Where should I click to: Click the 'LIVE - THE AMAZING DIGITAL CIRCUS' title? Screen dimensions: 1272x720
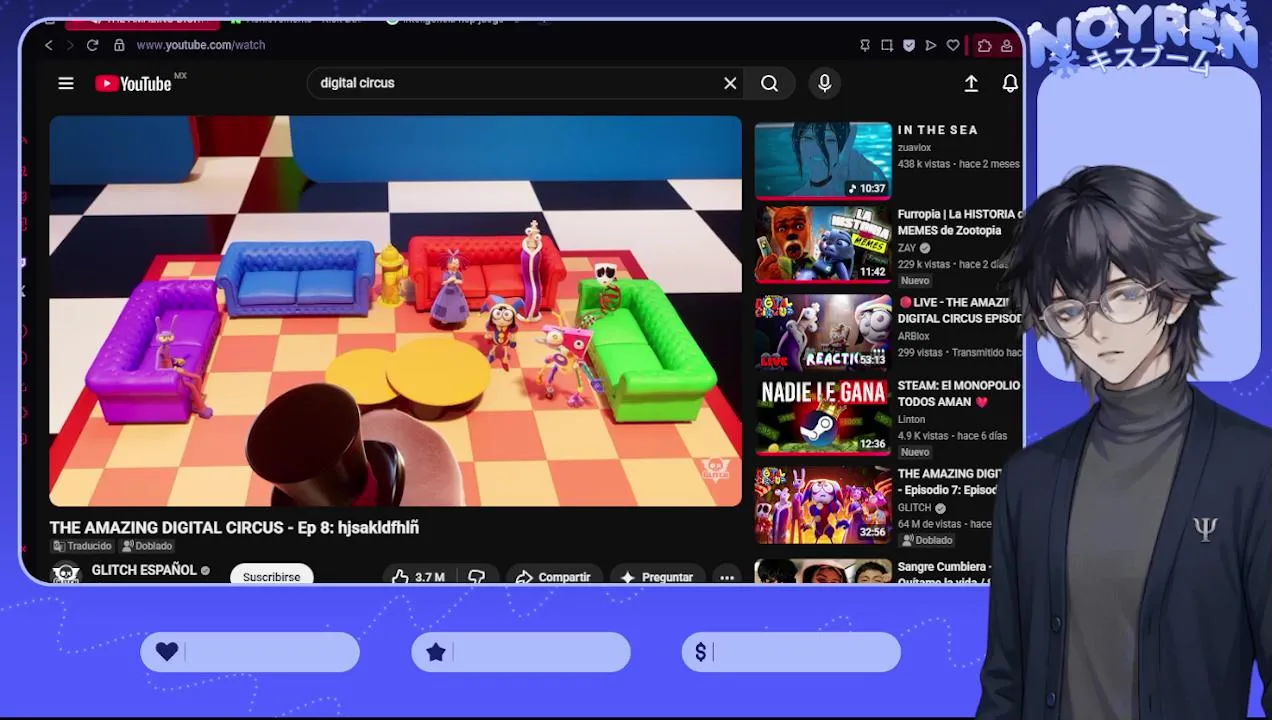[960, 310]
